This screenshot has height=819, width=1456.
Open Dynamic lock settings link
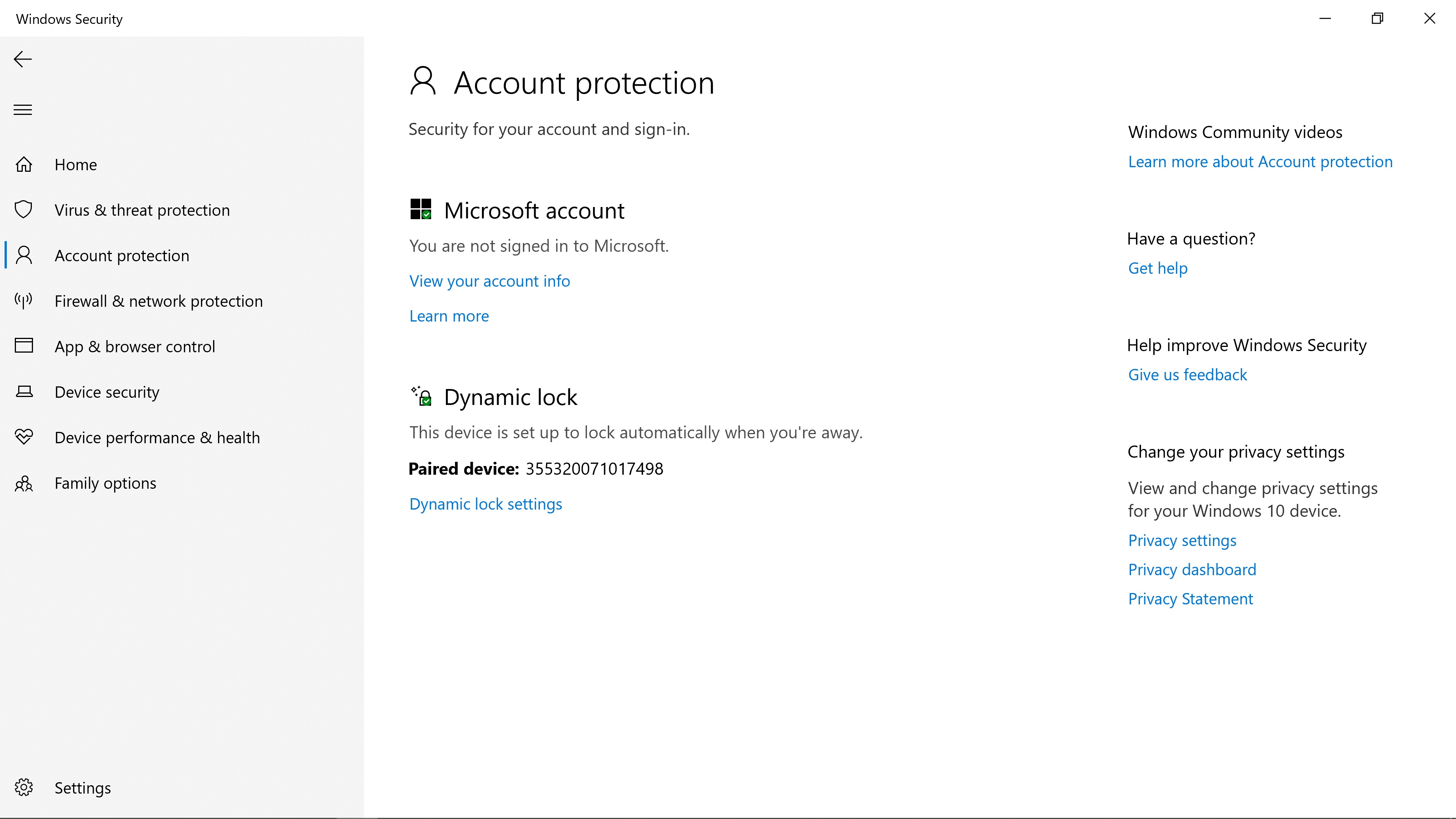(485, 504)
